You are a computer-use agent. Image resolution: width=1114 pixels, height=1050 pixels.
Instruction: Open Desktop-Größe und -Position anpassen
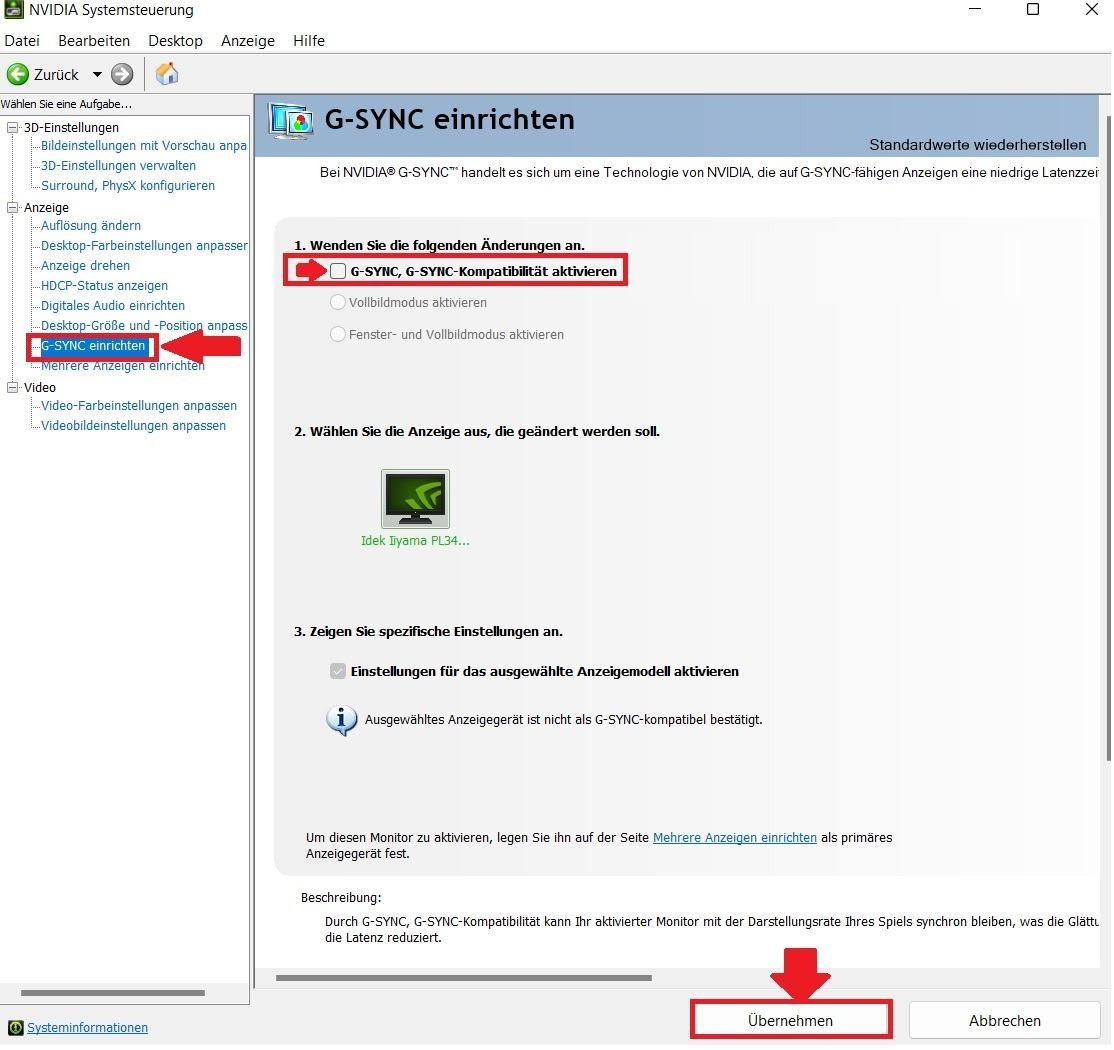(144, 325)
